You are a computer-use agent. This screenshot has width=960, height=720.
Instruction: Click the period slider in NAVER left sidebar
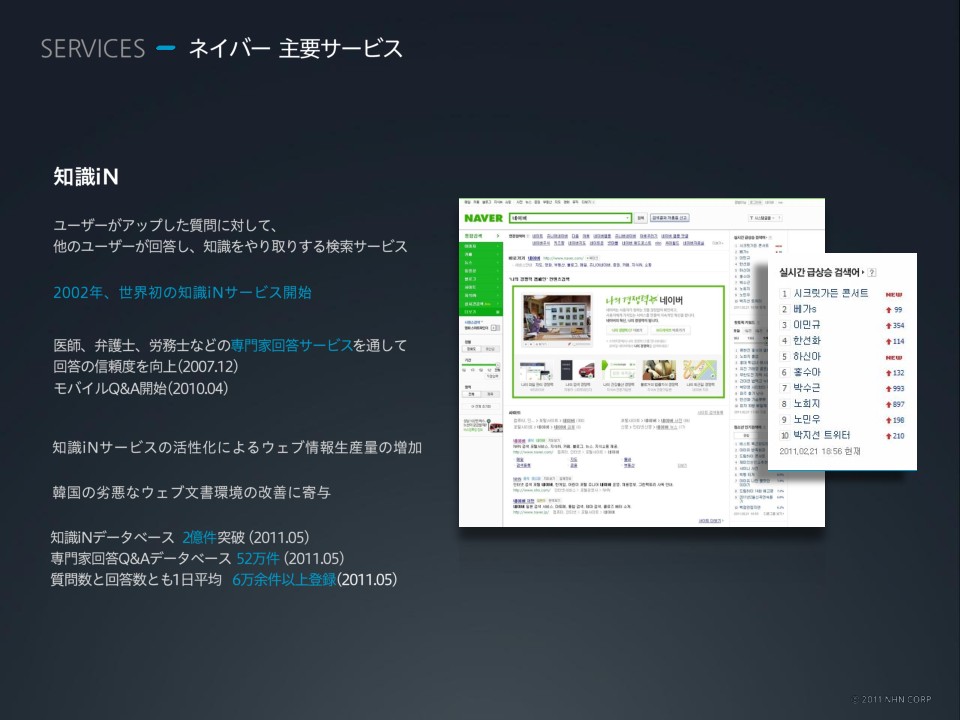point(481,365)
